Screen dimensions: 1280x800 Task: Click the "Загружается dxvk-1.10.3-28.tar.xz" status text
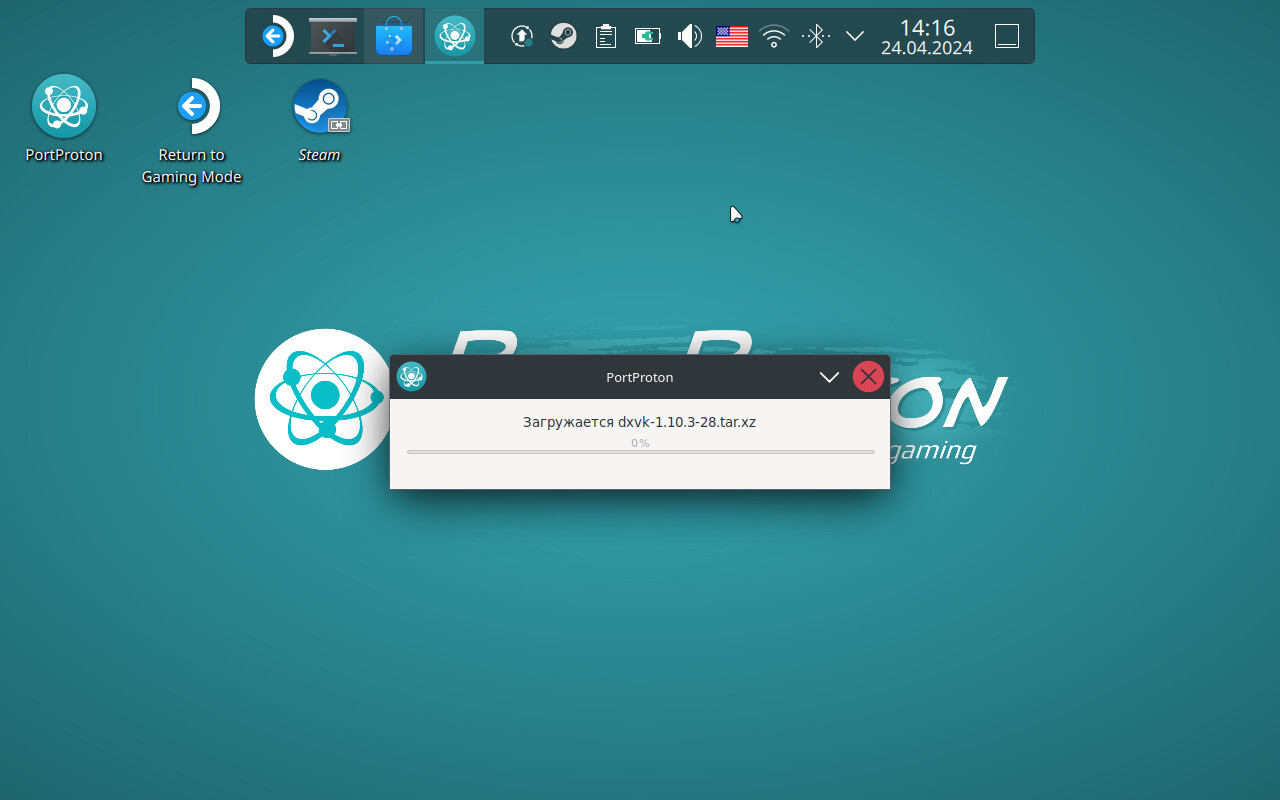pyautogui.click(x=640, y=422)
